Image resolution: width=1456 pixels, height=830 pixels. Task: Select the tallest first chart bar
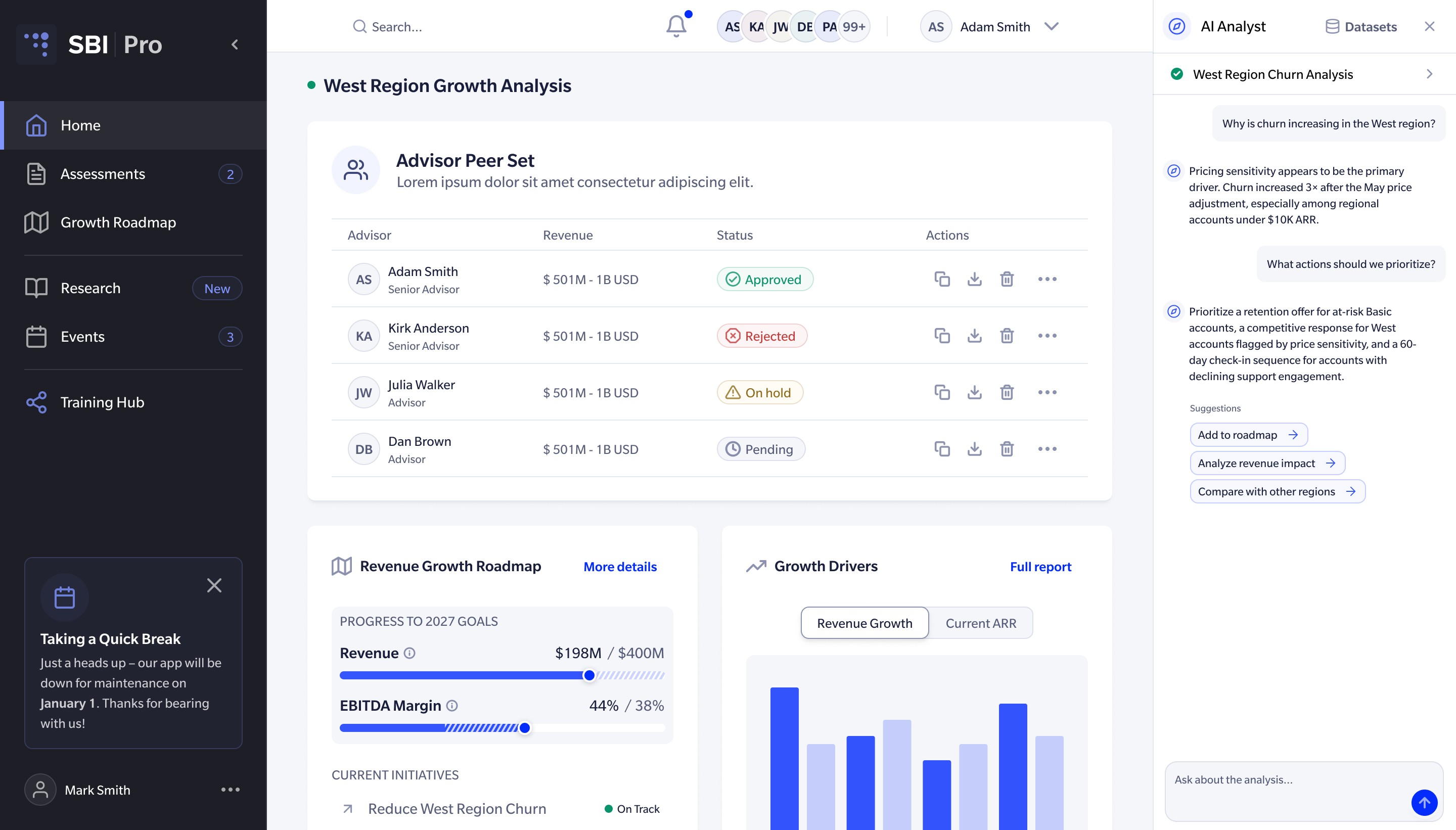pyautogui.click(x=784, y=758)
